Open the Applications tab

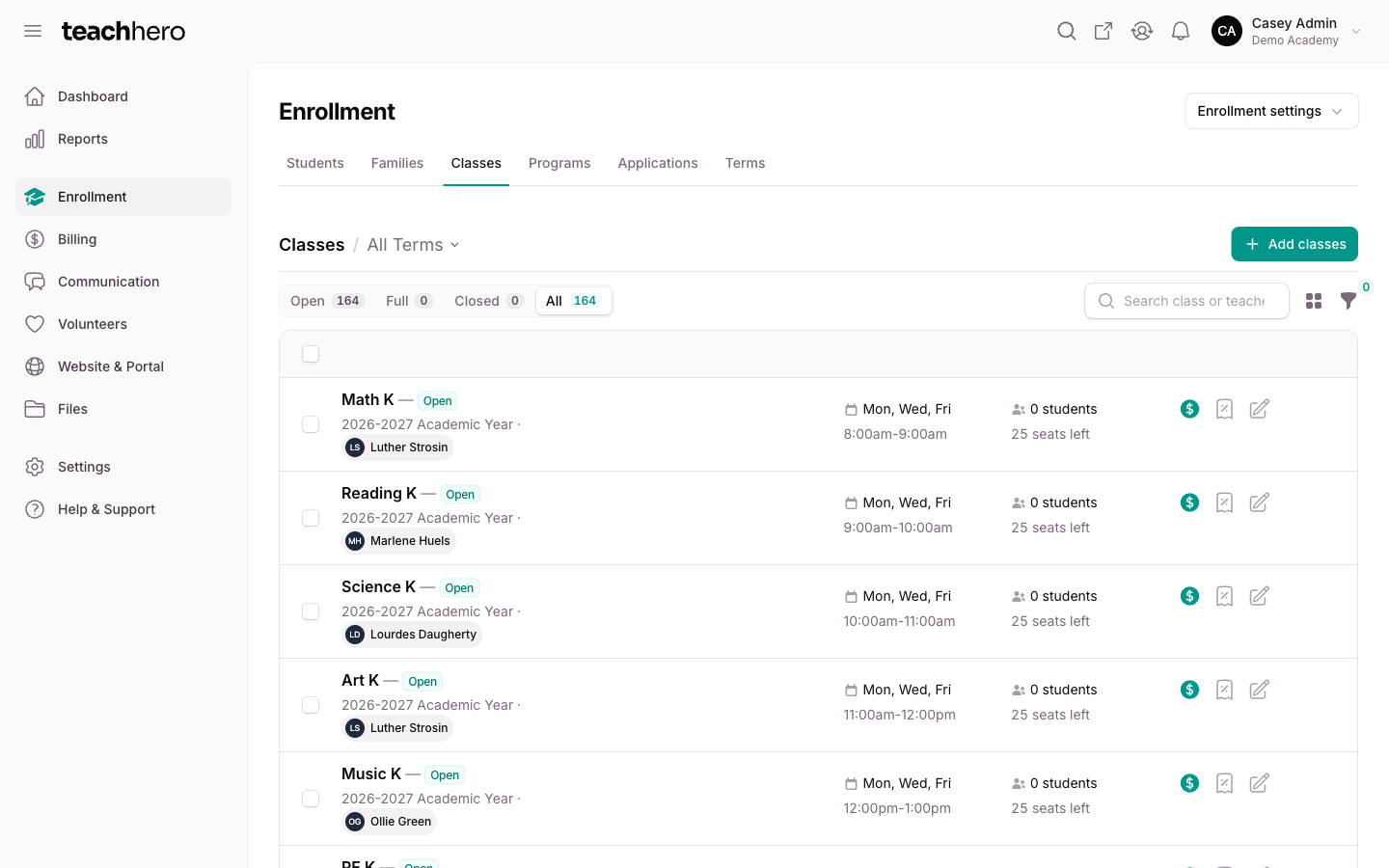(x=658, y=163)
